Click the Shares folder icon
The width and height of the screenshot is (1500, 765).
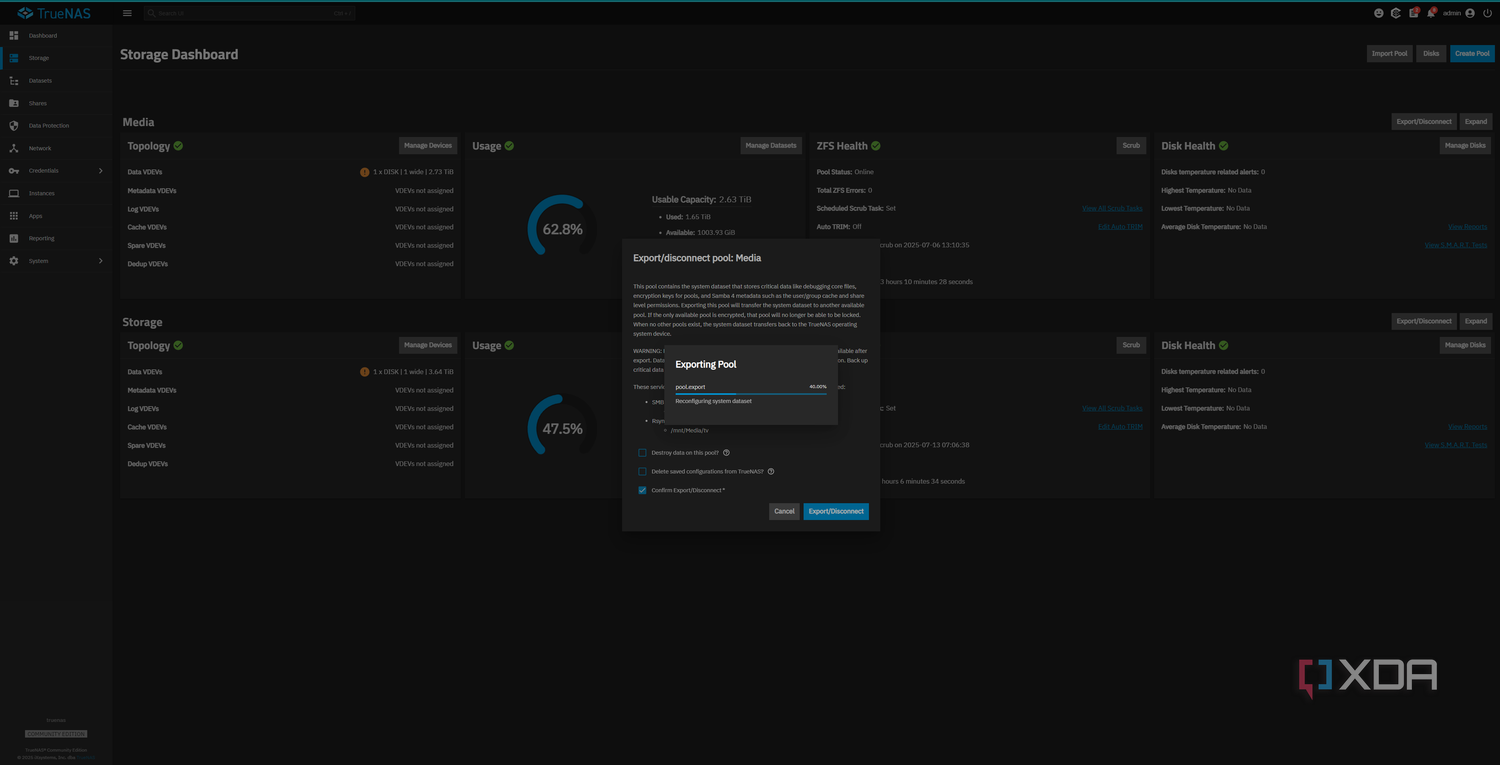[14, 103]
